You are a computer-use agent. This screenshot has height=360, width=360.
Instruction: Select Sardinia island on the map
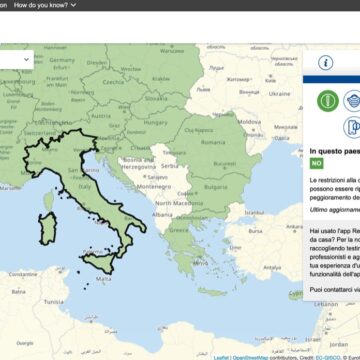click(47, 229)
